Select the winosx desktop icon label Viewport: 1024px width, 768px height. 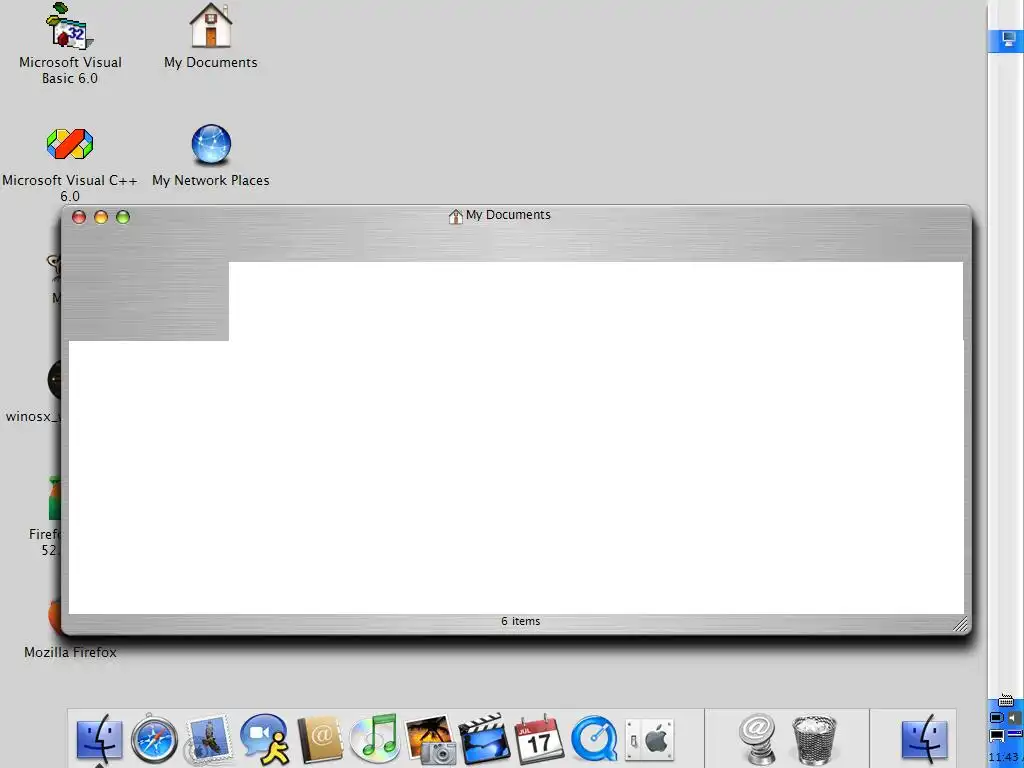(x=33, y=416)
